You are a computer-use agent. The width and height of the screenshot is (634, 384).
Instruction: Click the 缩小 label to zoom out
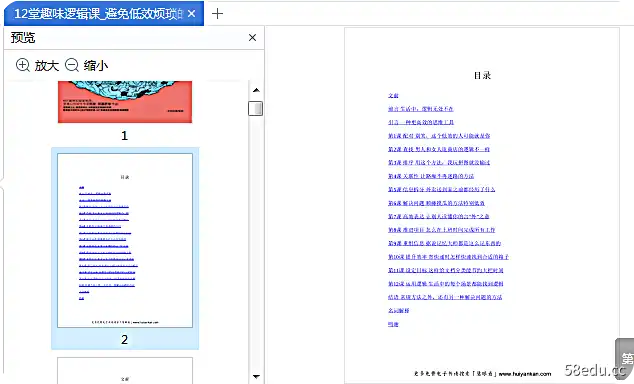coord(96,65)
